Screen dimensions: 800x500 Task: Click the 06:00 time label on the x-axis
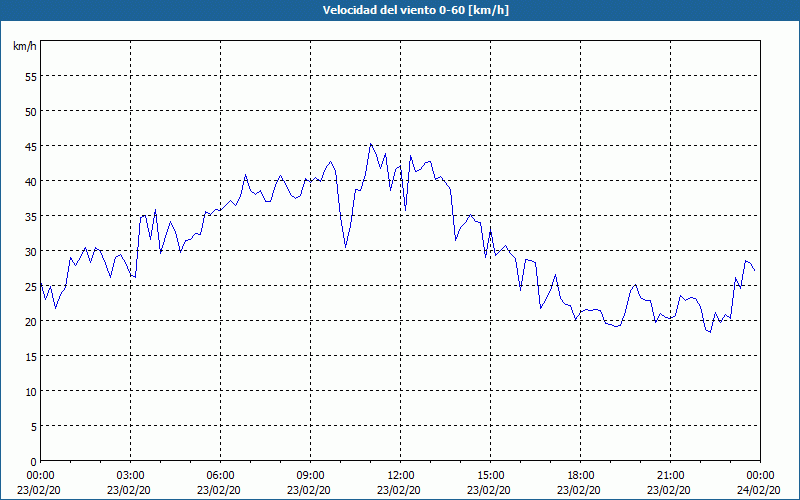221,476
